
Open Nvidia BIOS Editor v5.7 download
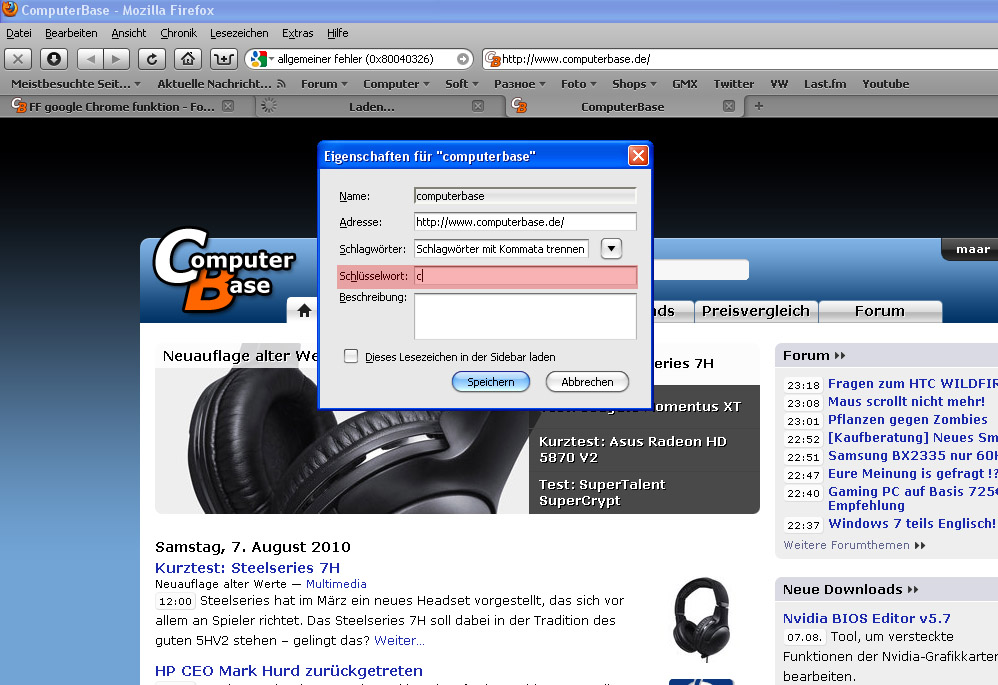click(866, 618)
